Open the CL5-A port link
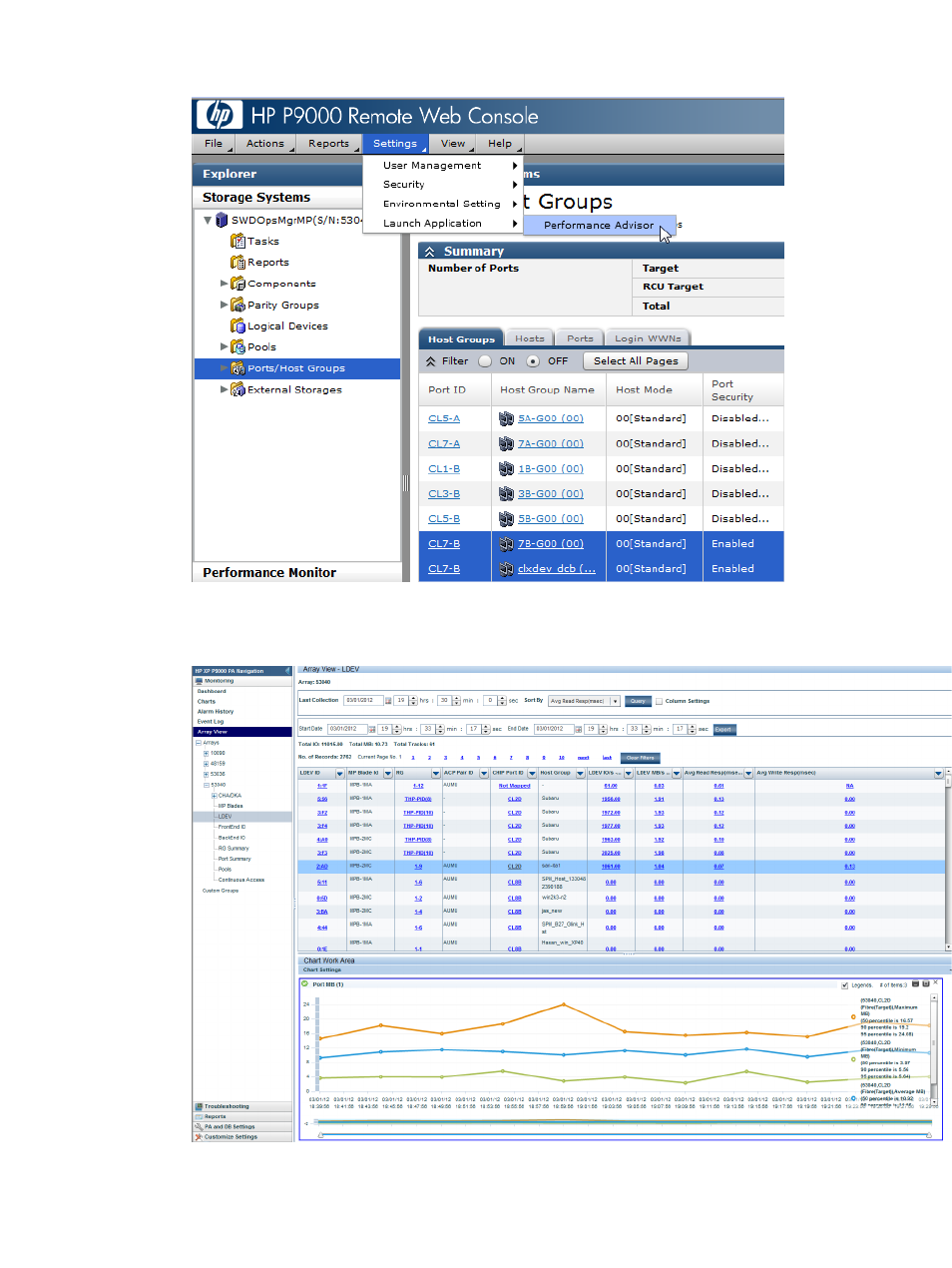This screenshot has width=952, height=1268. (444, 418)
